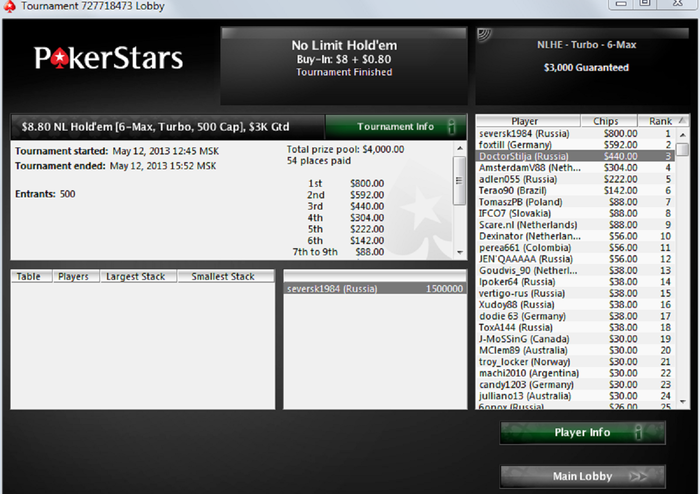Image resolution: width=700 pixels, height=494 pixels.
Task: Click info icon on Tournament Info button
Action: tap(451, 127)
